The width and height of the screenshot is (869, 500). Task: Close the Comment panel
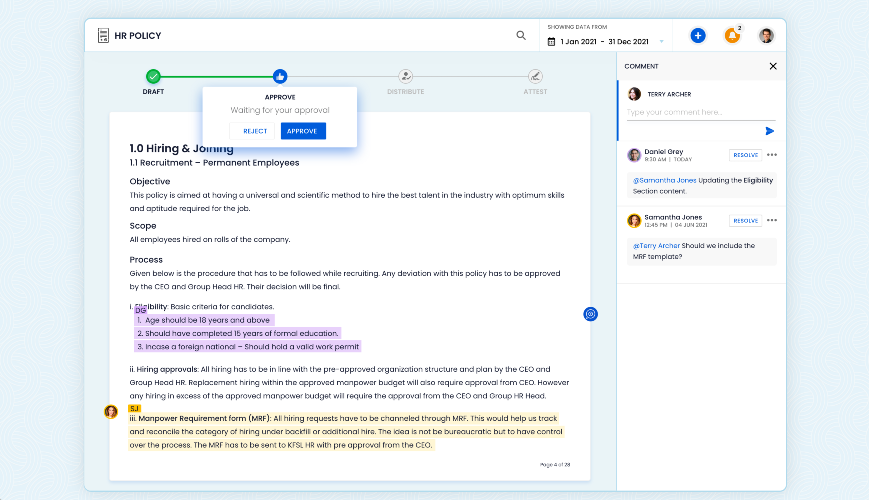773,66
